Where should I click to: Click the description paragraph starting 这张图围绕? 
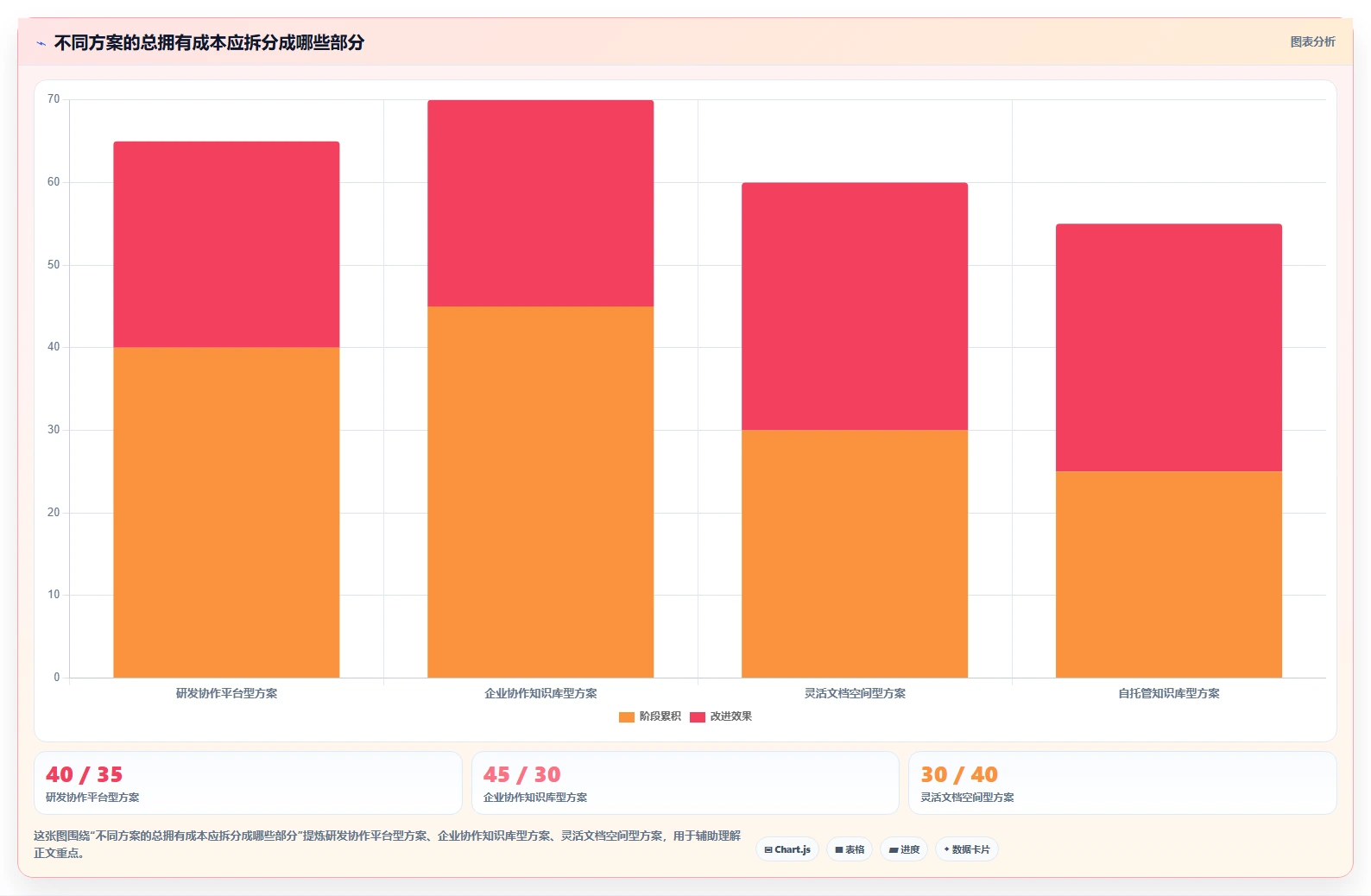click(x=387, y=844)
